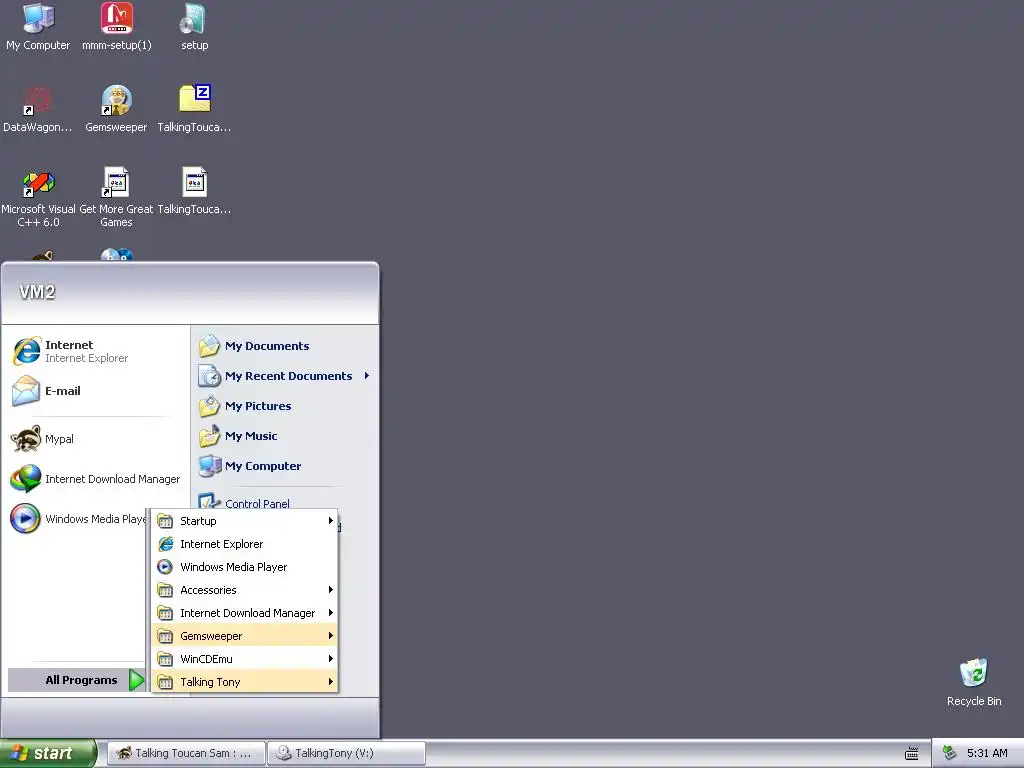The image size is (1024, 768).
Task: Open TalkingTouca zip folder icon
Action: click(194, 108)
